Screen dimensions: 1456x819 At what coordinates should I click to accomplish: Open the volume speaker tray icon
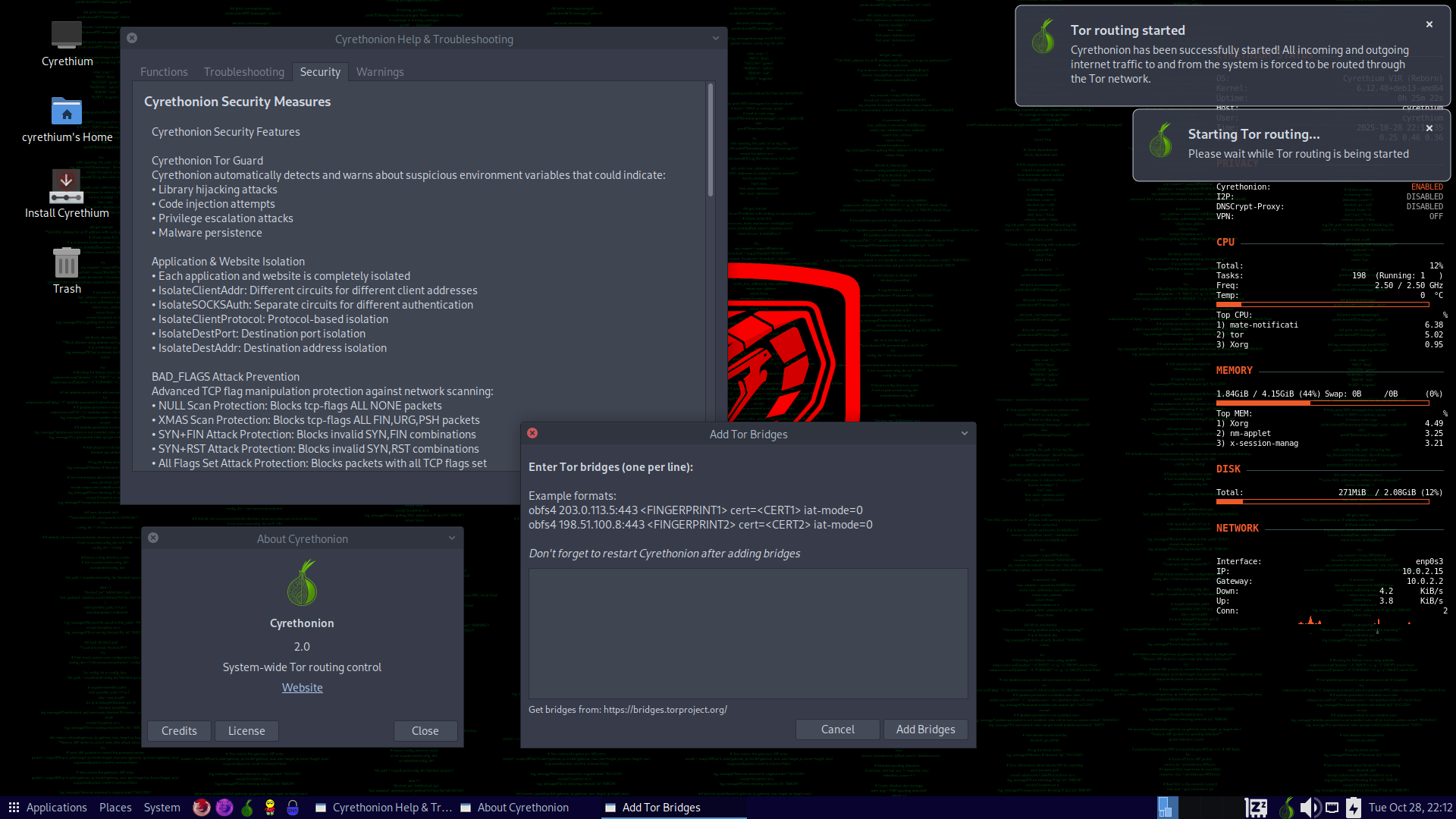pyautogui.click(x=1310, y=808)
